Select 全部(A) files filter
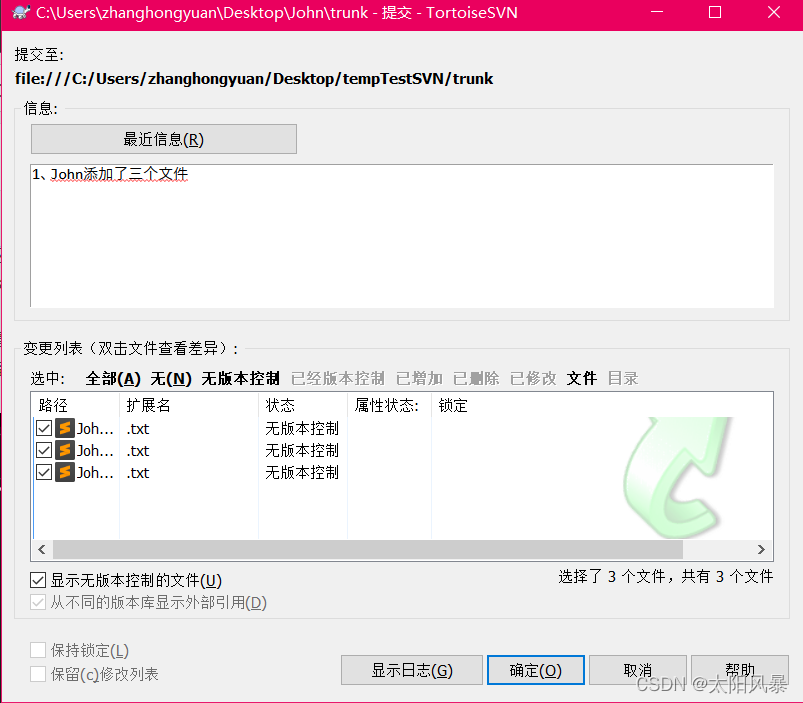Image resolution: width=803 pixels, height=703 pixels. pyautogui.click(x=113, y=378)
